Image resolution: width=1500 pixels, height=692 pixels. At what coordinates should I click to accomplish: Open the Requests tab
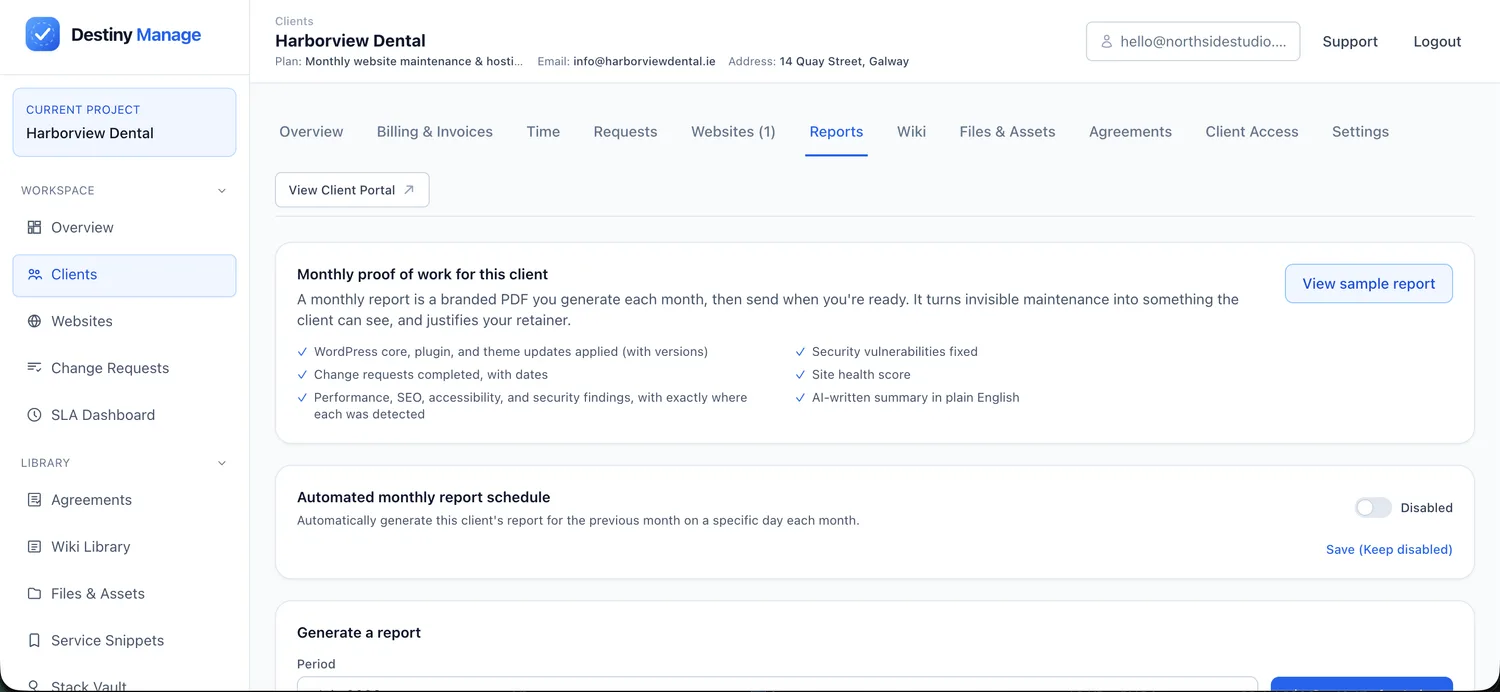click(625, 132)
